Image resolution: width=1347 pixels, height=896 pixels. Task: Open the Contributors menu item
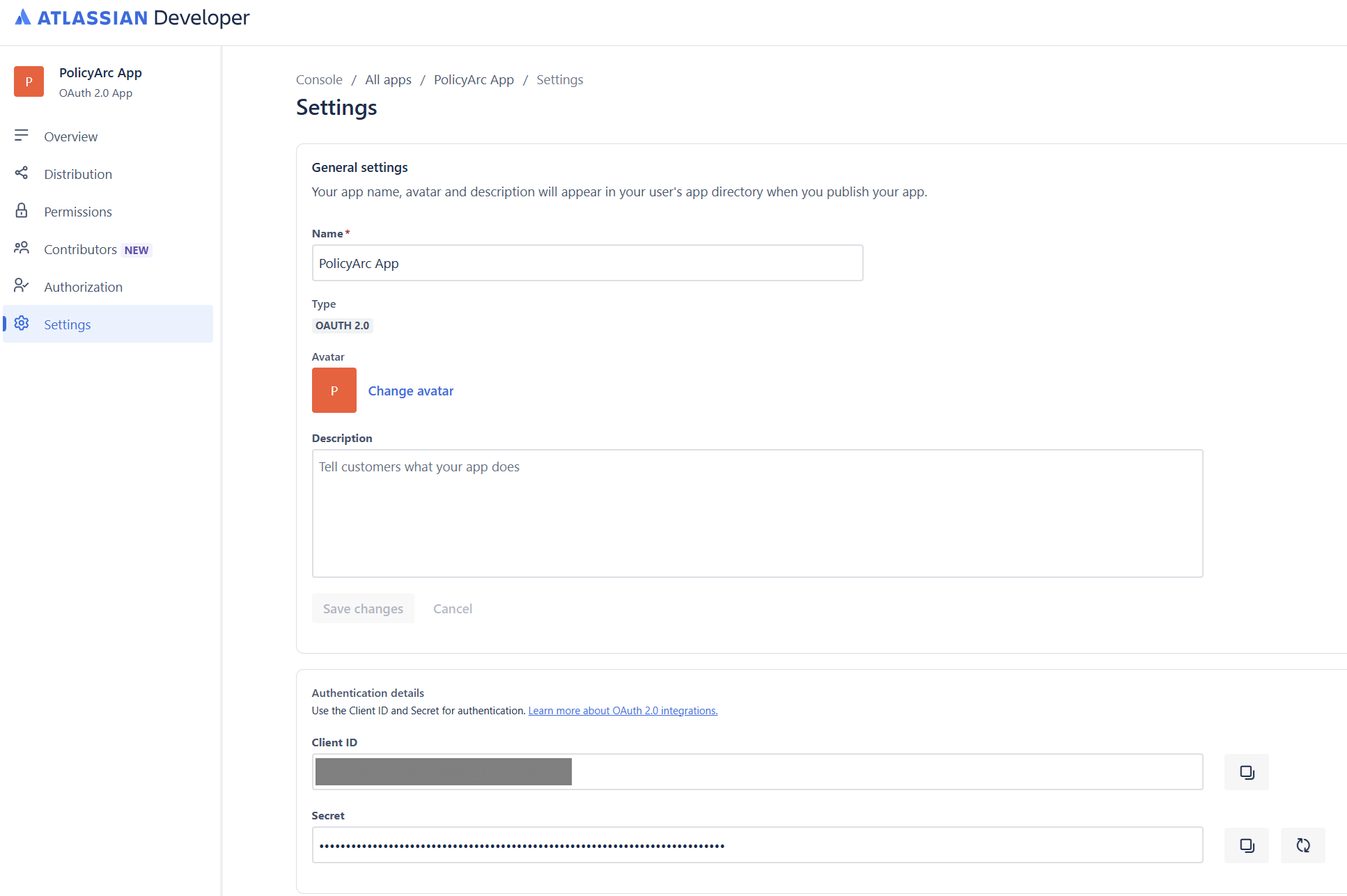point(108,249)
